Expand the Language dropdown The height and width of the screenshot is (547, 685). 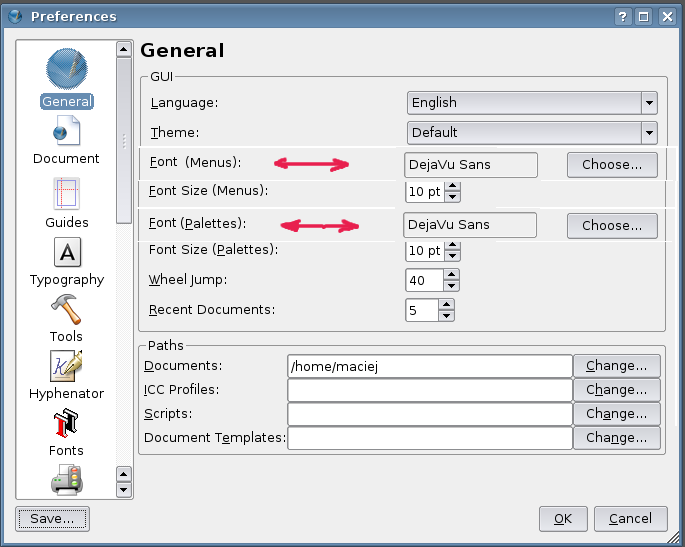649,102
